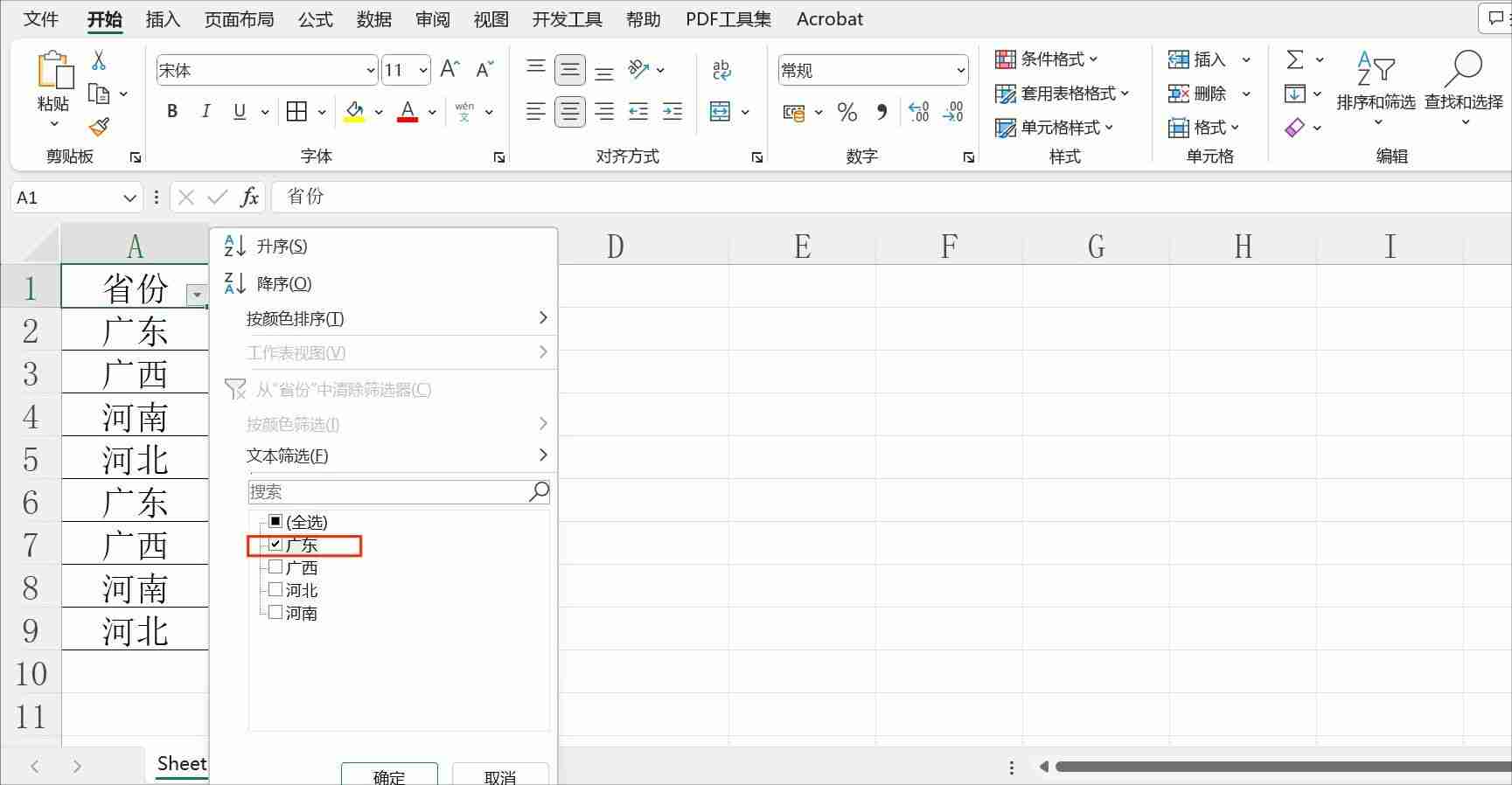Uncheck the 广东 filter checkbox
The height and width of the screenshot is (785, 1512).
tap(275, 544)
